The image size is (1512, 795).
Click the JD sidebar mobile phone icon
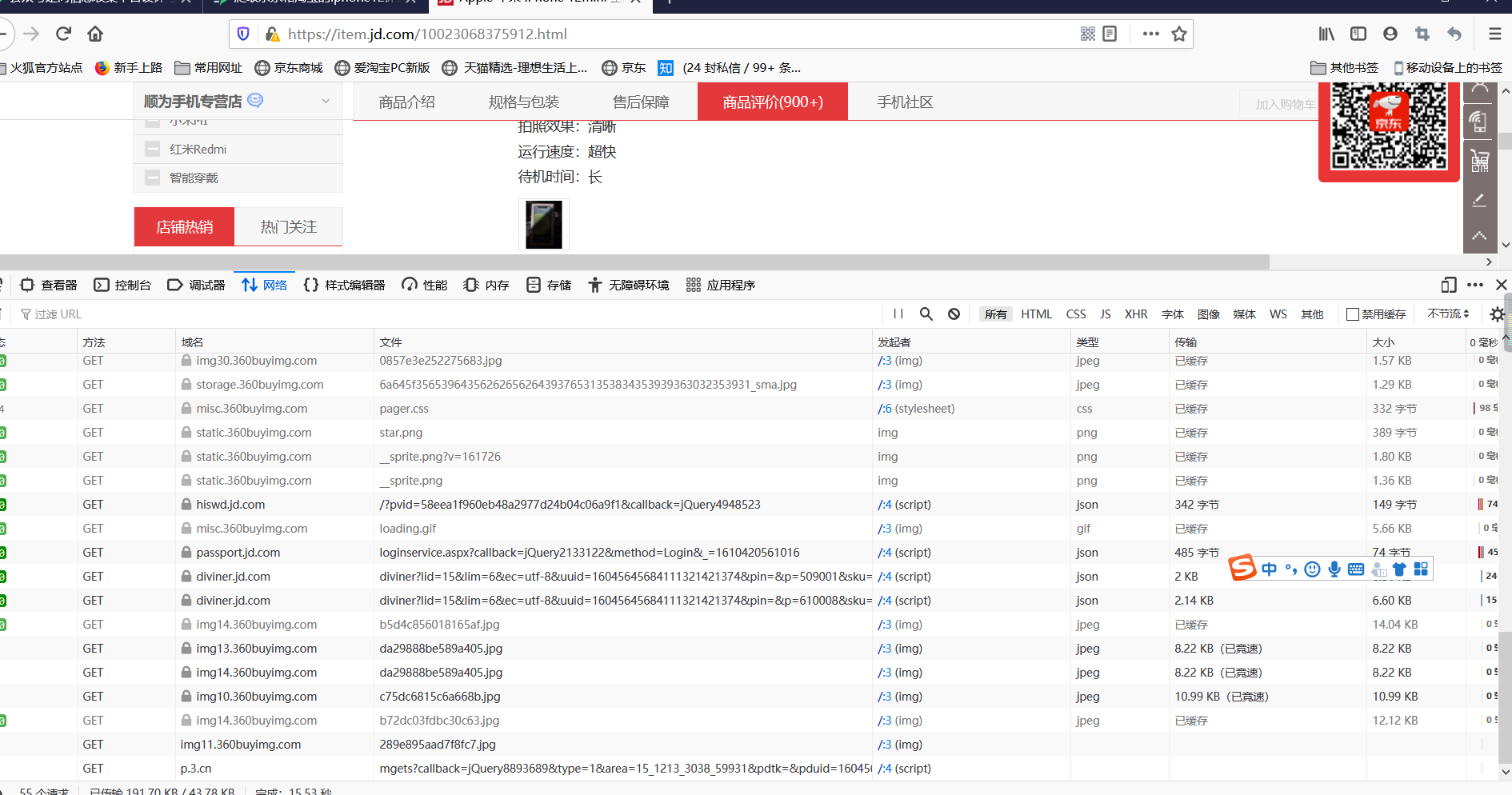click(1480, 122)
